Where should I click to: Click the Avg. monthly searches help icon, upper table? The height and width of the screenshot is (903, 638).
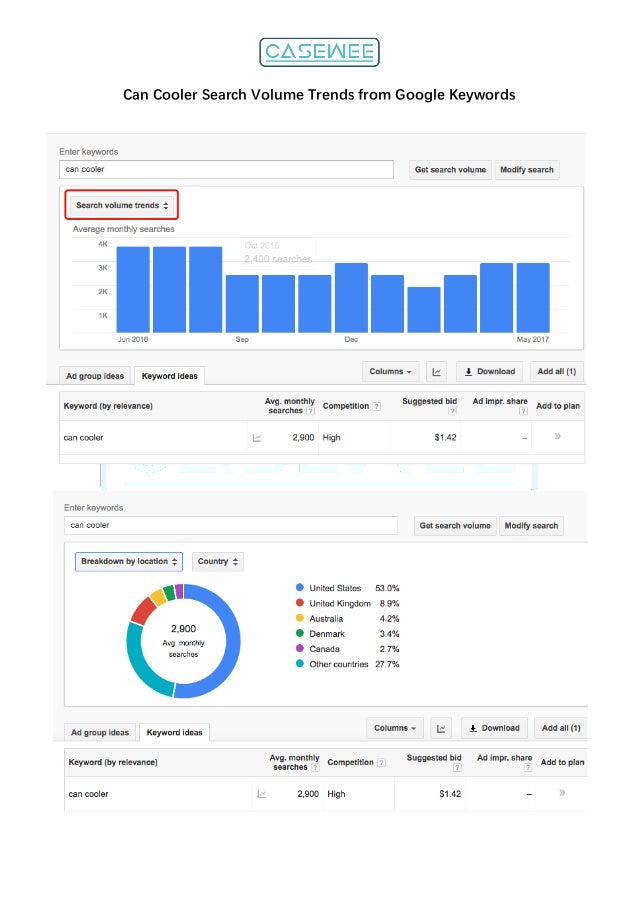[310, 411]
